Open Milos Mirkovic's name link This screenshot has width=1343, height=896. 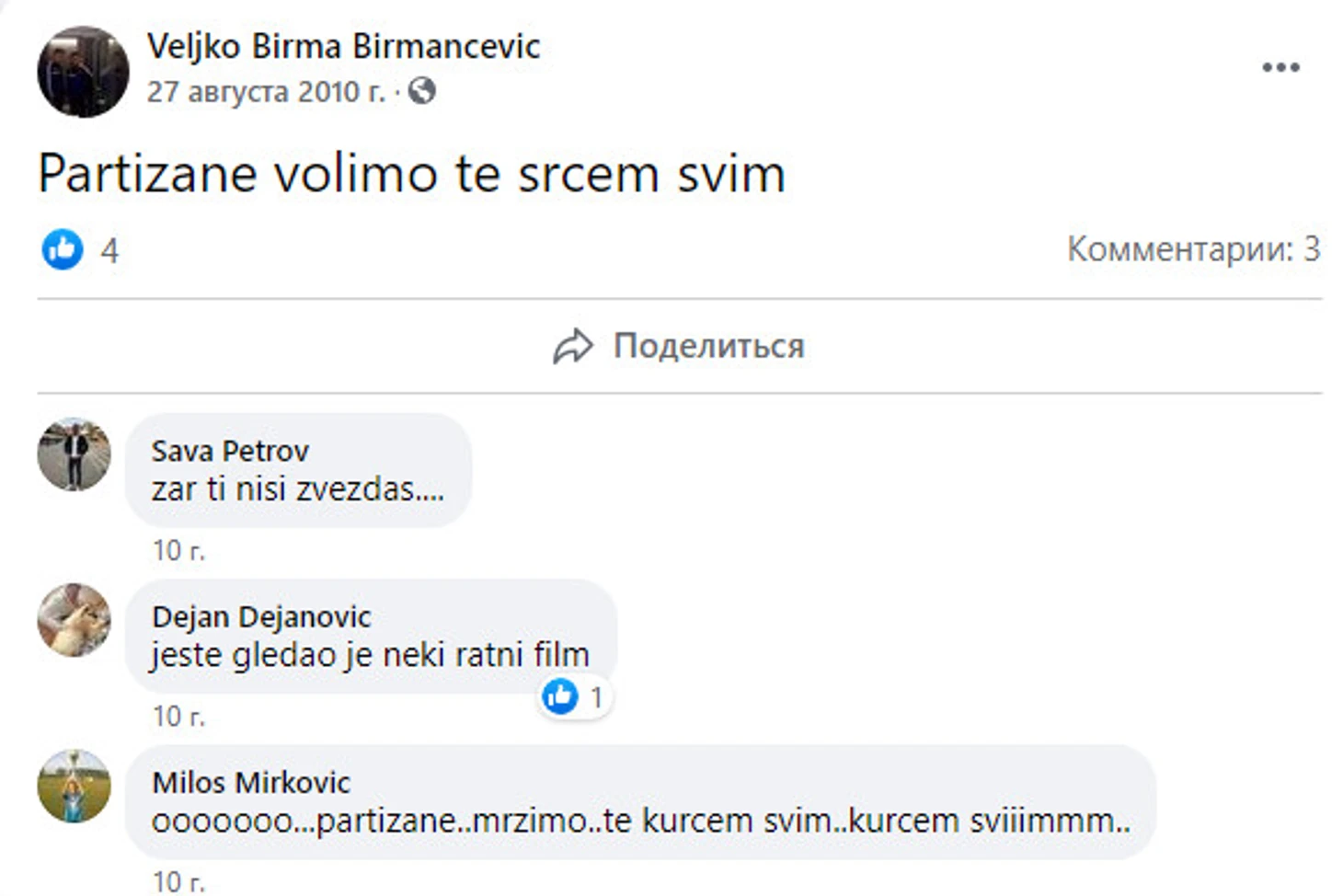click(x=251, y=782)
